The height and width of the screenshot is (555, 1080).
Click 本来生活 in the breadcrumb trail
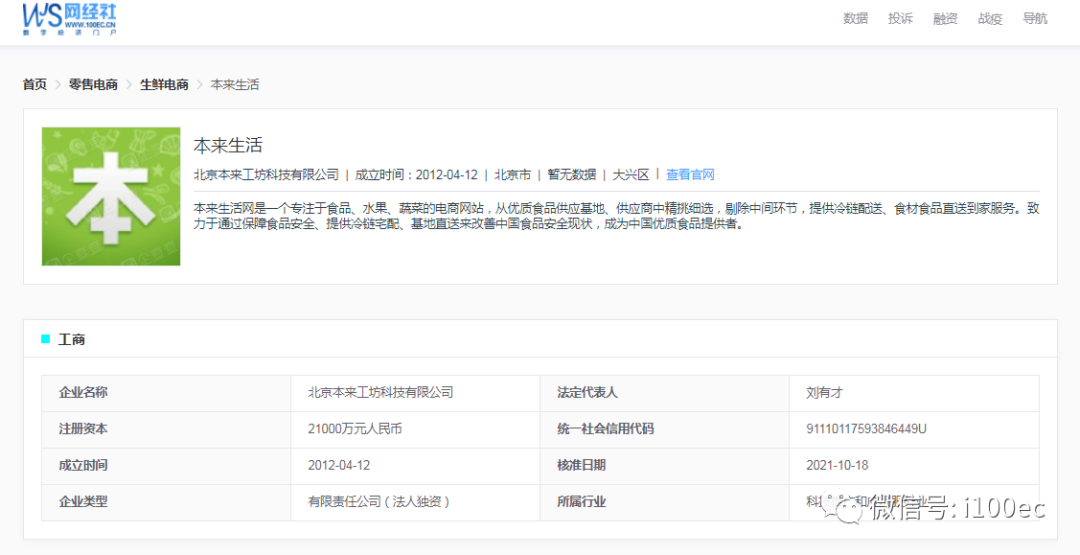[235, 85]
